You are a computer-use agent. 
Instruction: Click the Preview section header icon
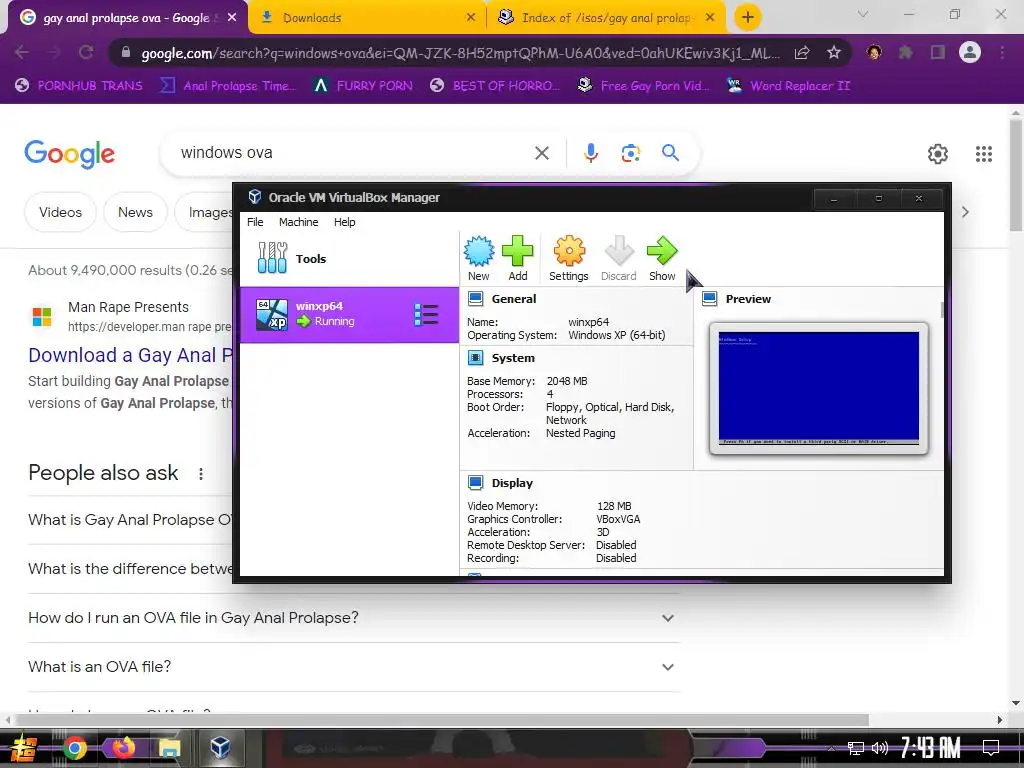[x=709, y=299]
